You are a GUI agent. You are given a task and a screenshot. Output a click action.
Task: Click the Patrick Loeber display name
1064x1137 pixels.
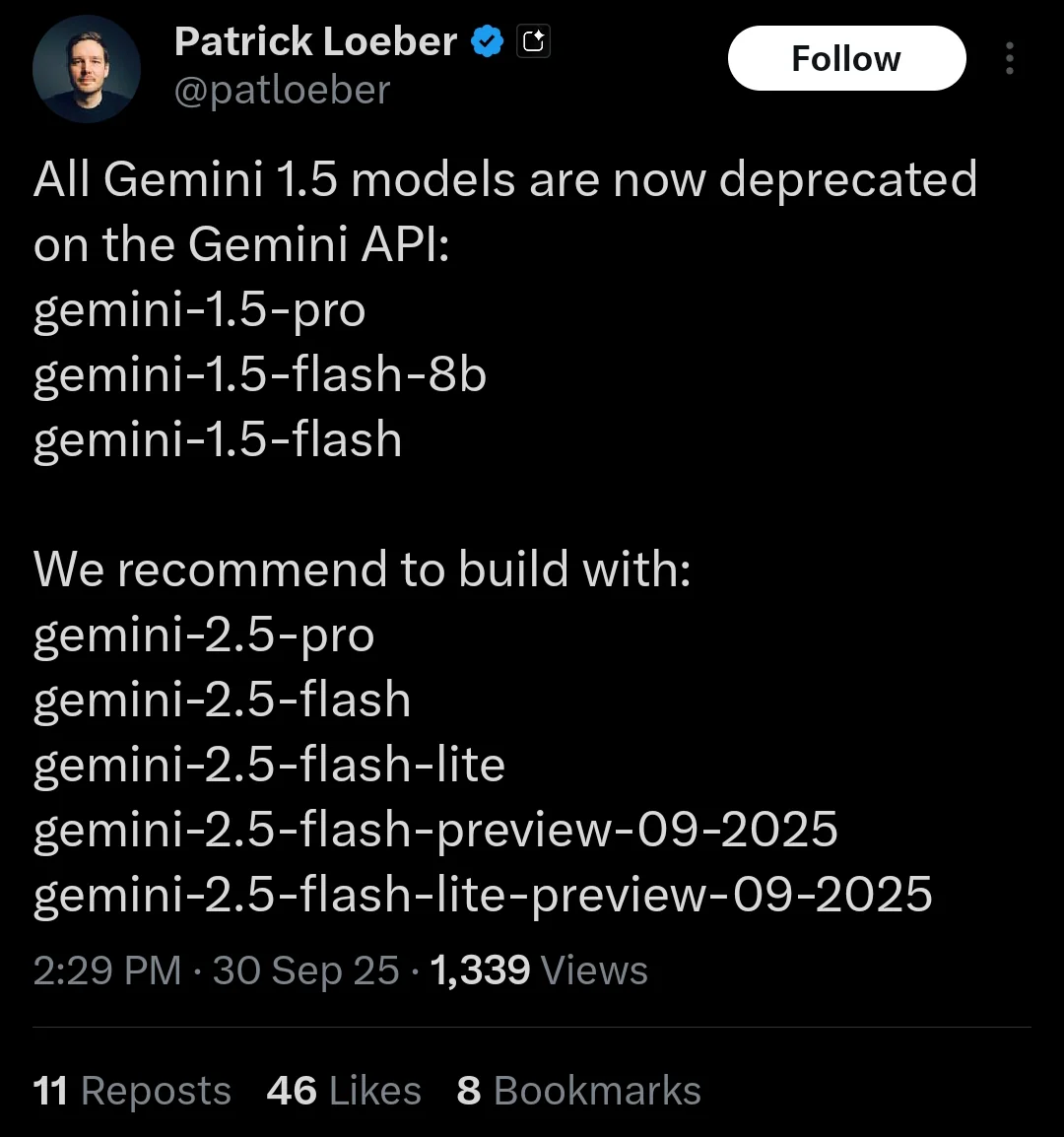click(315, 42)
